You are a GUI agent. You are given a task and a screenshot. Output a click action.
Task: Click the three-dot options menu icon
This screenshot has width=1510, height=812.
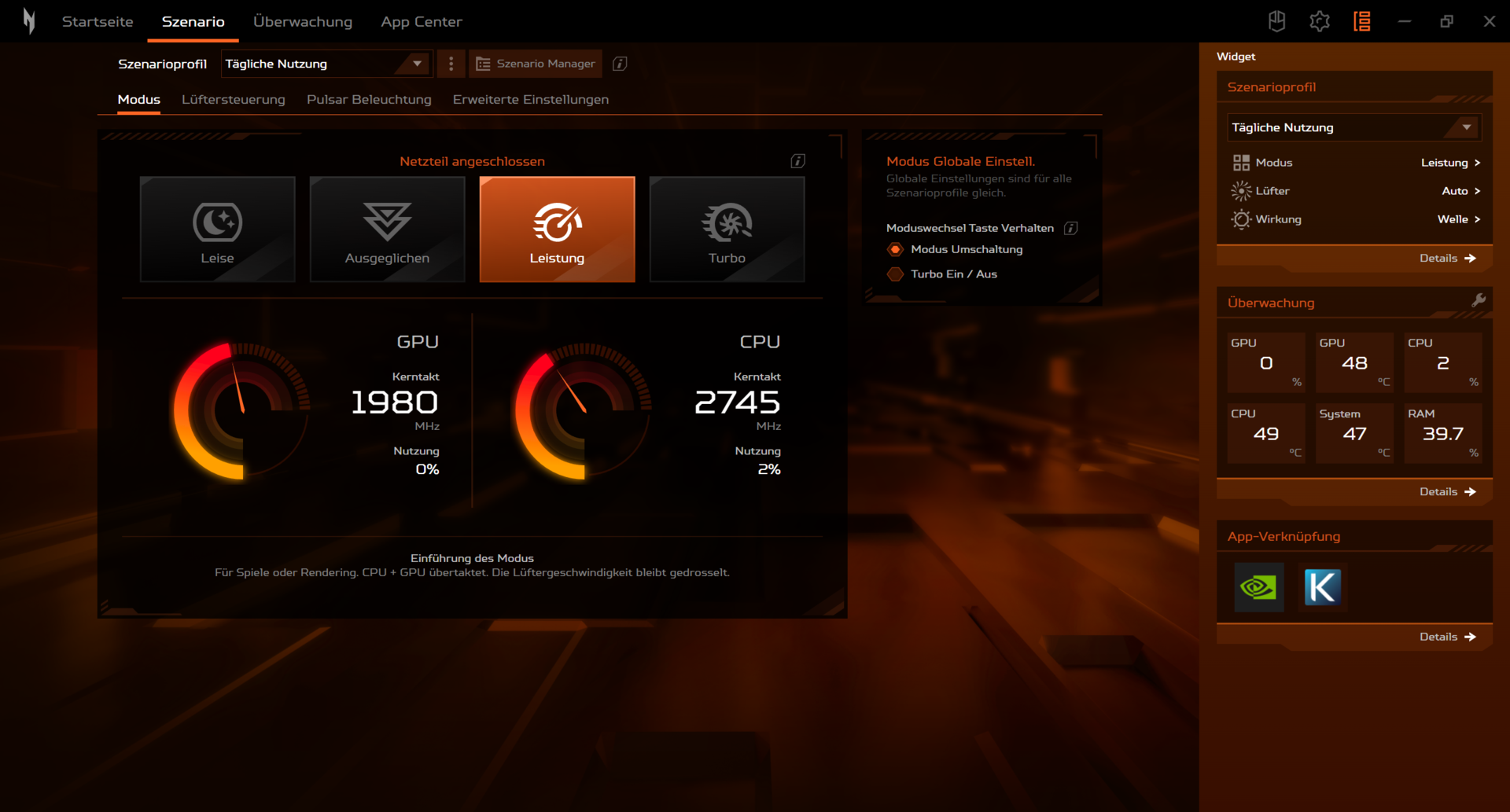451,64
